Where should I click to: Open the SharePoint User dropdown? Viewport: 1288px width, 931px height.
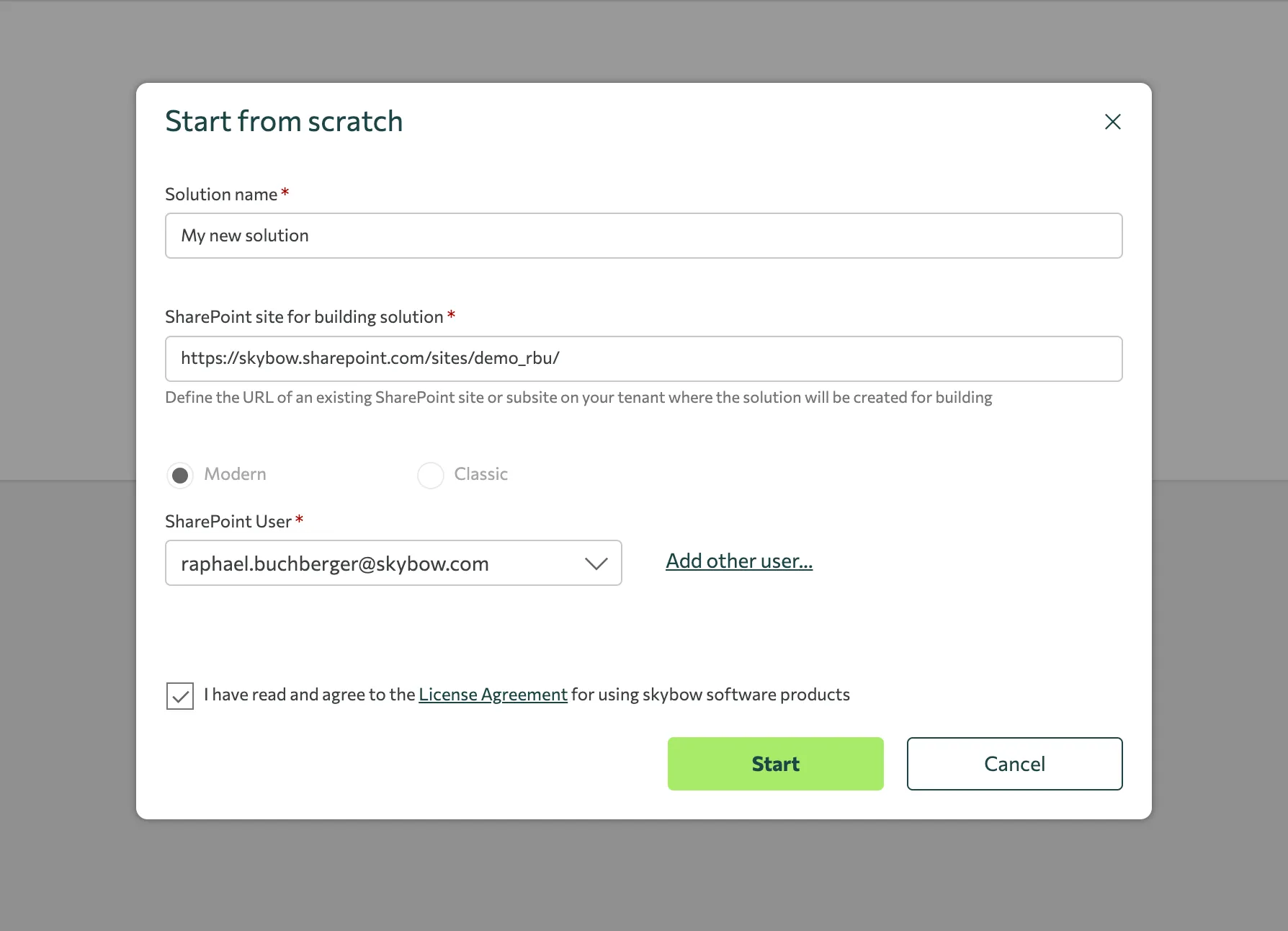(393, 563)
